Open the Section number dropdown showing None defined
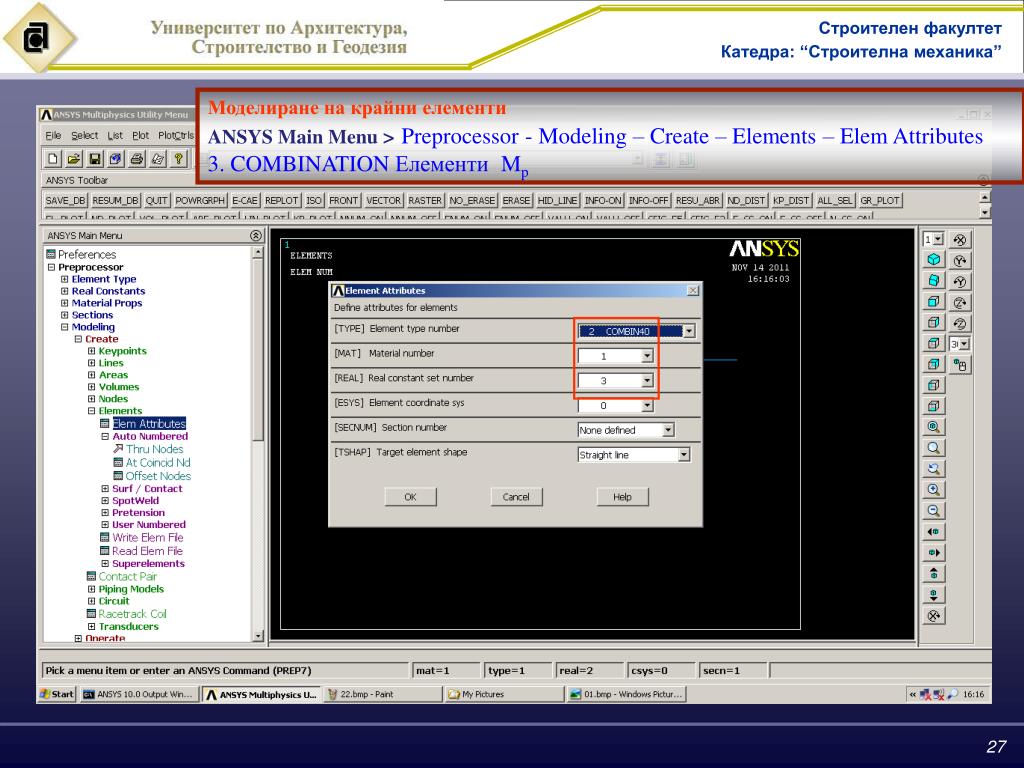The image size is (1024, 768). pos(667,430)
